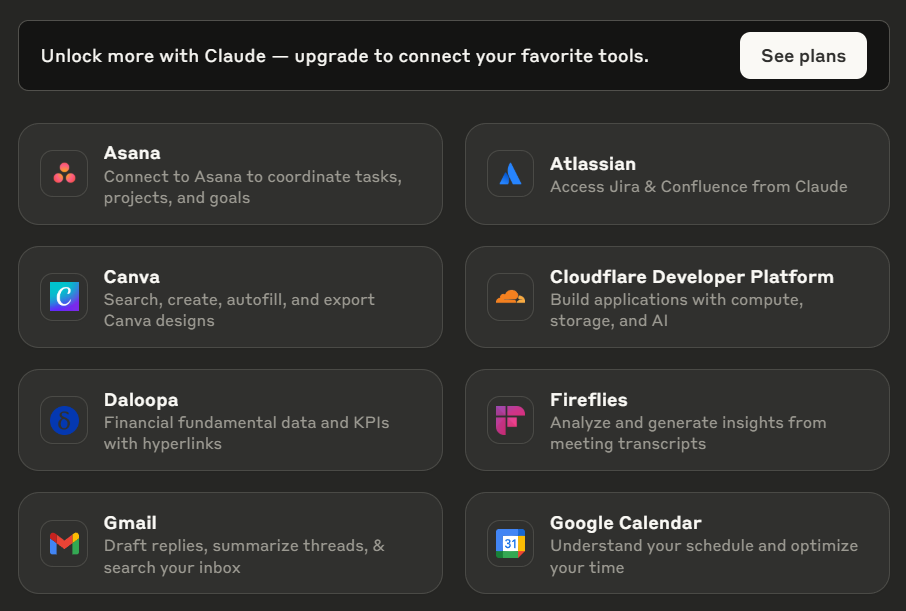Viewport: 906px width, 611px height.
Task: Click the Atlassian blue triangle logo icon
Action: [x=510, y=173]
